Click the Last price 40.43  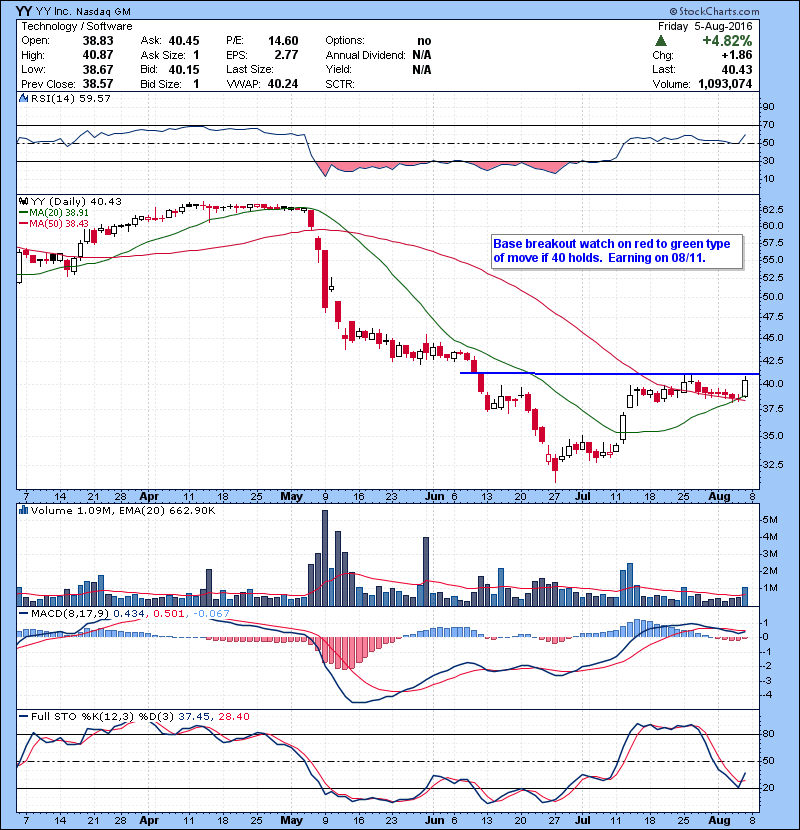pos(736,69)
